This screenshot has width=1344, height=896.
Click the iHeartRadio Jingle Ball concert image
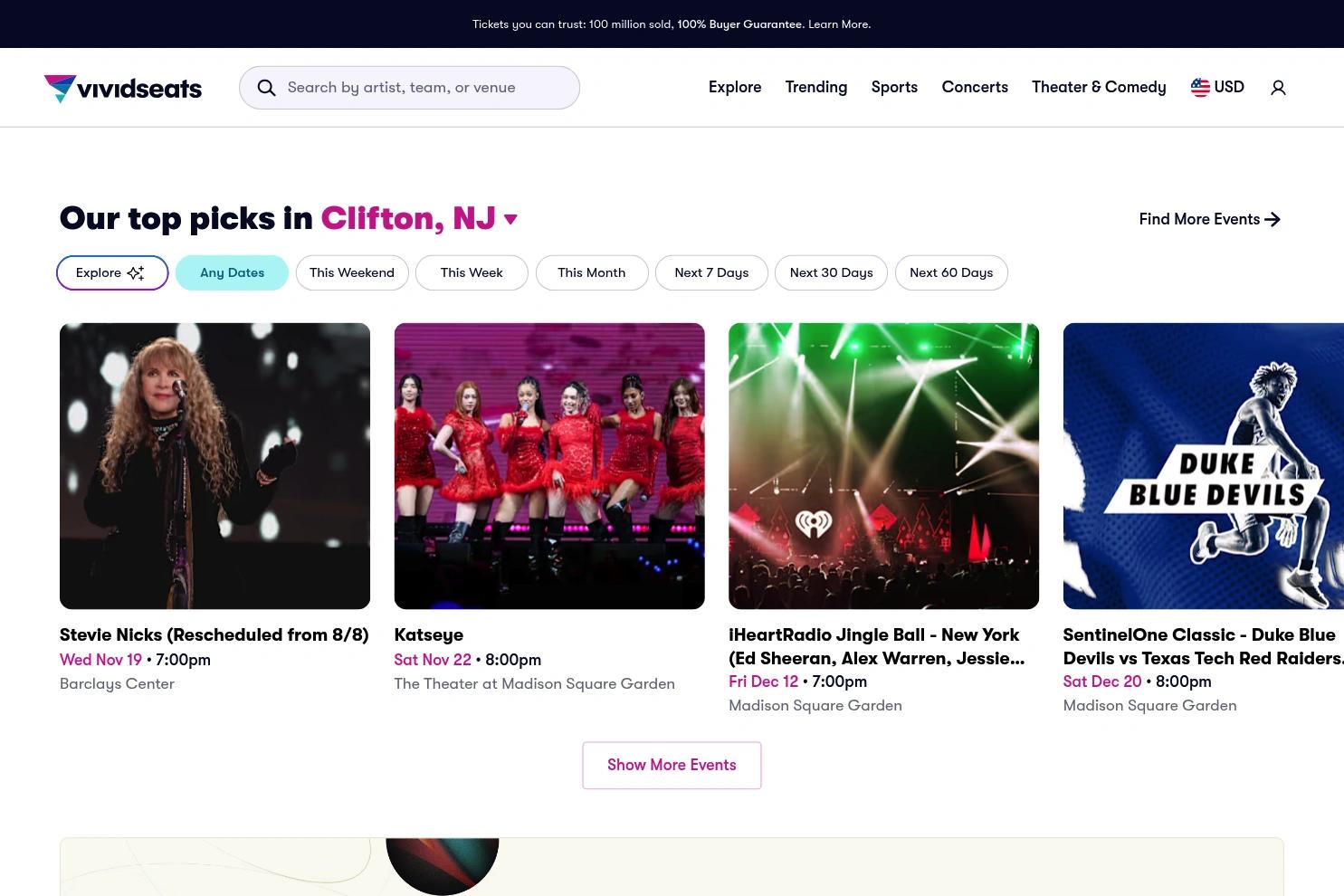pyautogui.click(x=883, y=466)
